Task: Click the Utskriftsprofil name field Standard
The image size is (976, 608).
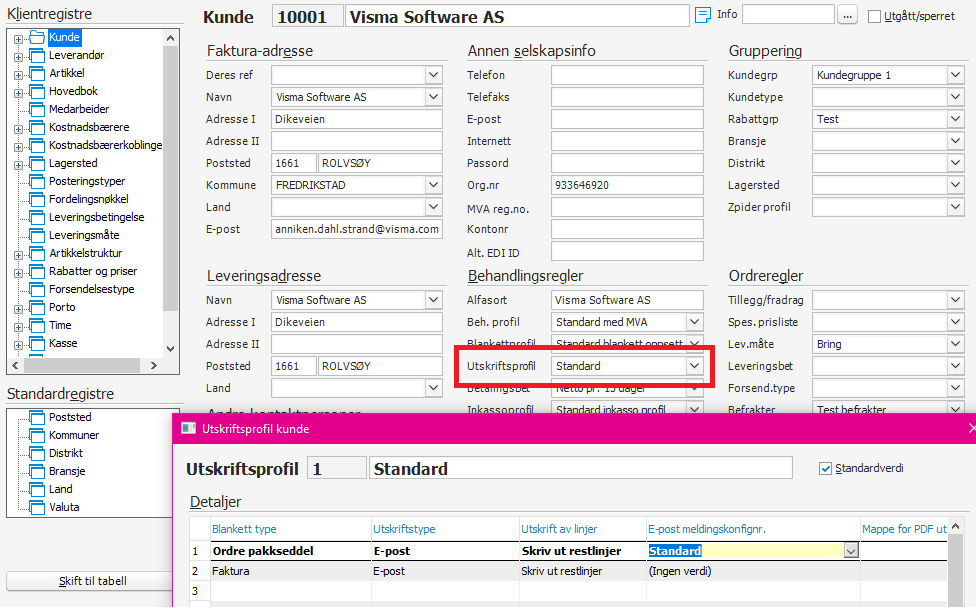Action: point(581,469)
